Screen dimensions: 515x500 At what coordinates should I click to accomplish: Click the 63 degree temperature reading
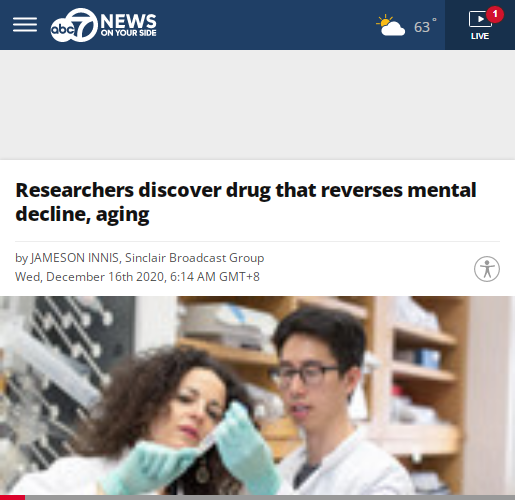425,26
